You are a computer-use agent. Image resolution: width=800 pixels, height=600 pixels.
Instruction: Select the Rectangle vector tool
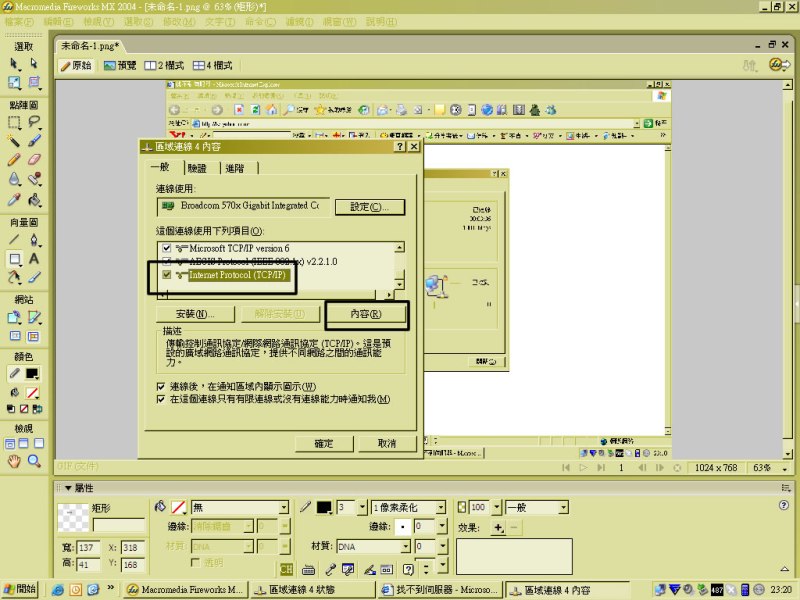pos(14,259)
